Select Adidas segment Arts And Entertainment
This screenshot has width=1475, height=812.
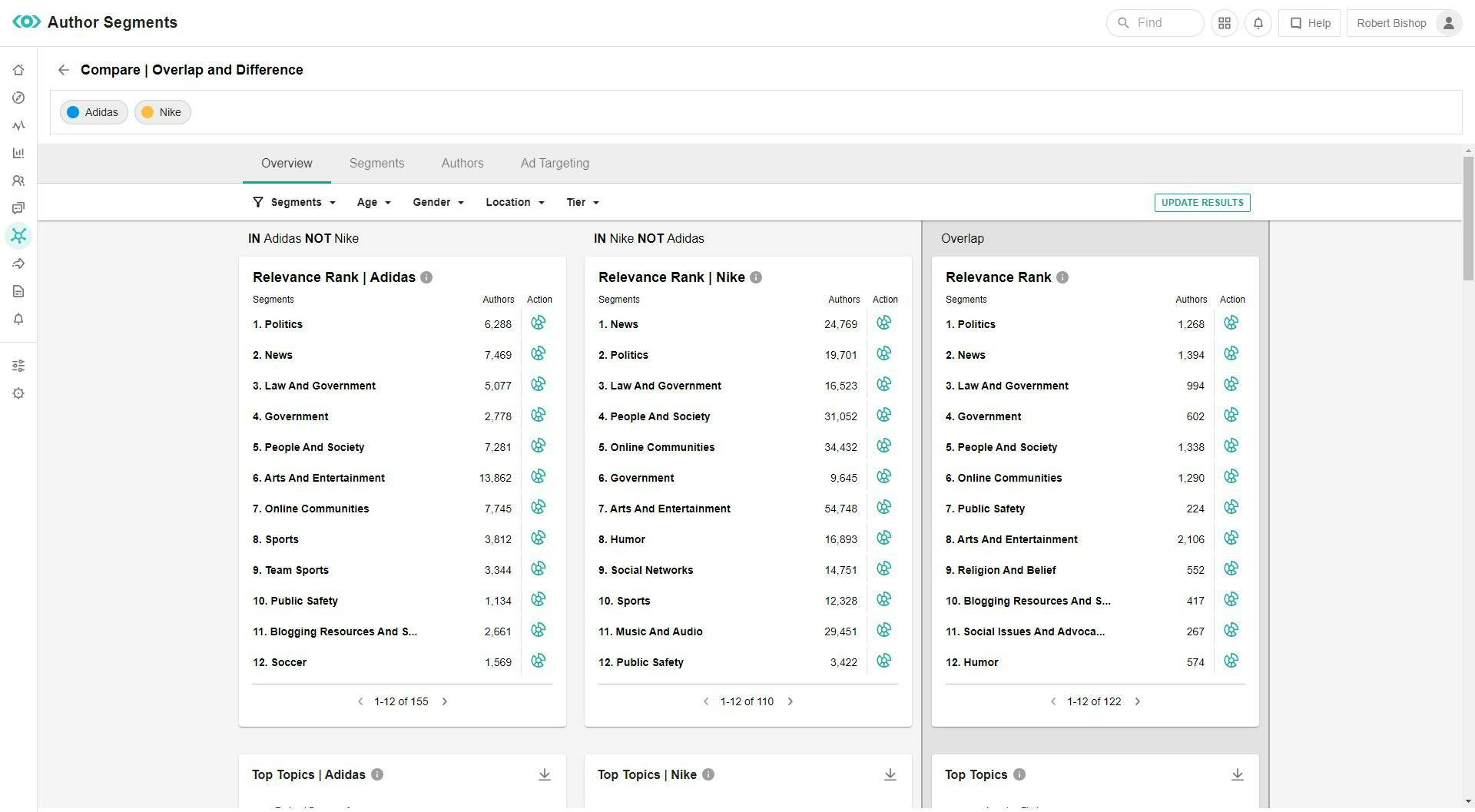(x=319, y=479)
